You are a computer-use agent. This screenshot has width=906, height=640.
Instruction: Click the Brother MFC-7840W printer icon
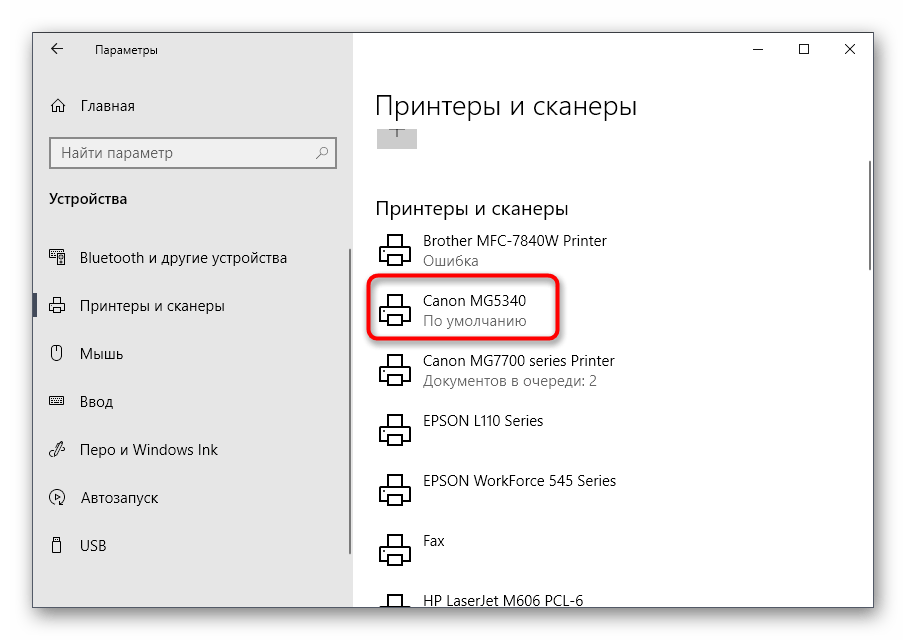pyautogui.click(x=395, y=250)
